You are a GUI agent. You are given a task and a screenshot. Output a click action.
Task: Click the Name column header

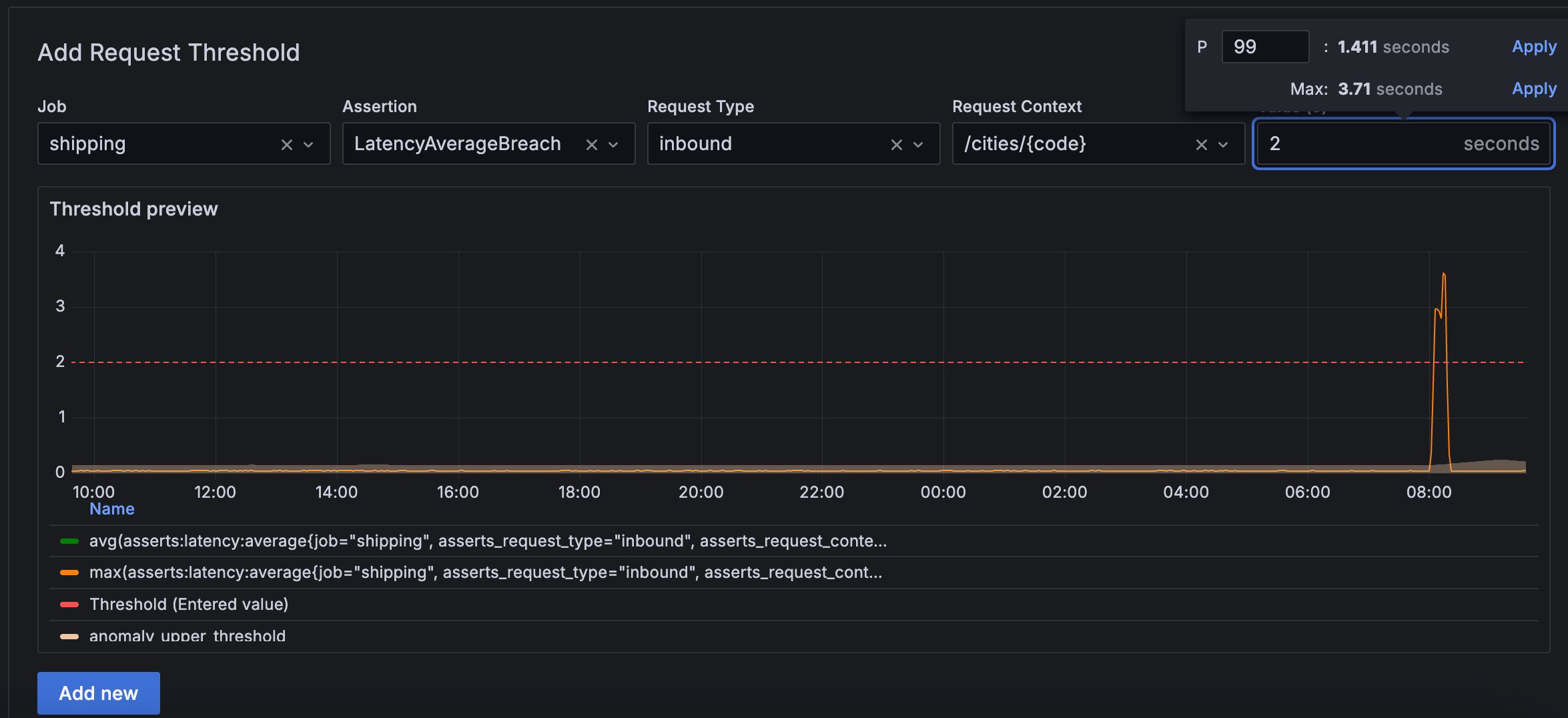point(111,508)
